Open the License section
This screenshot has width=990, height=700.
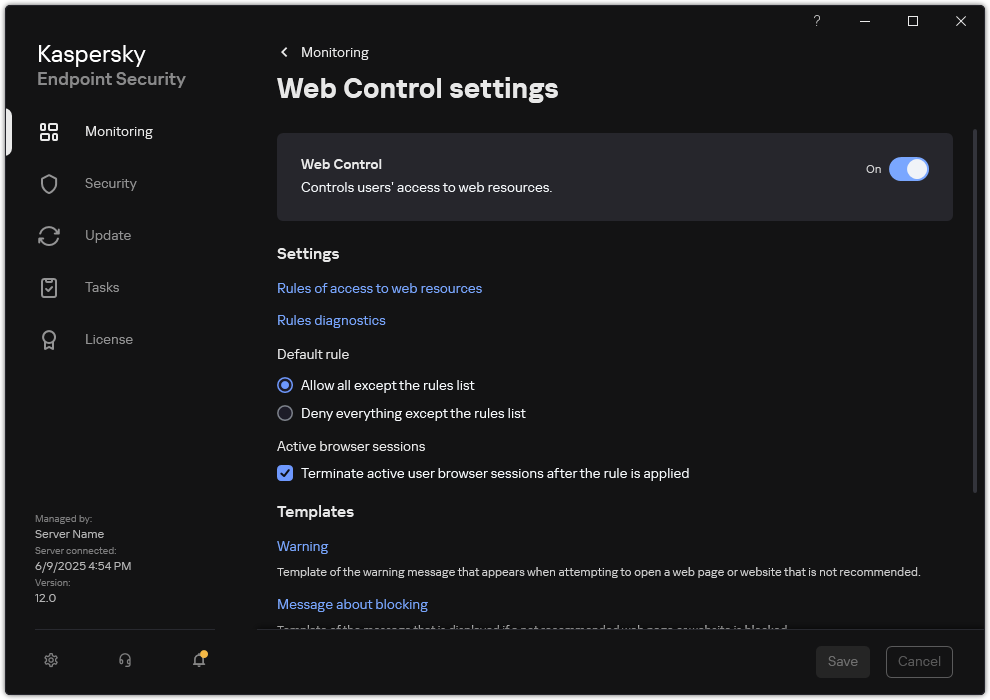point(109,339)
